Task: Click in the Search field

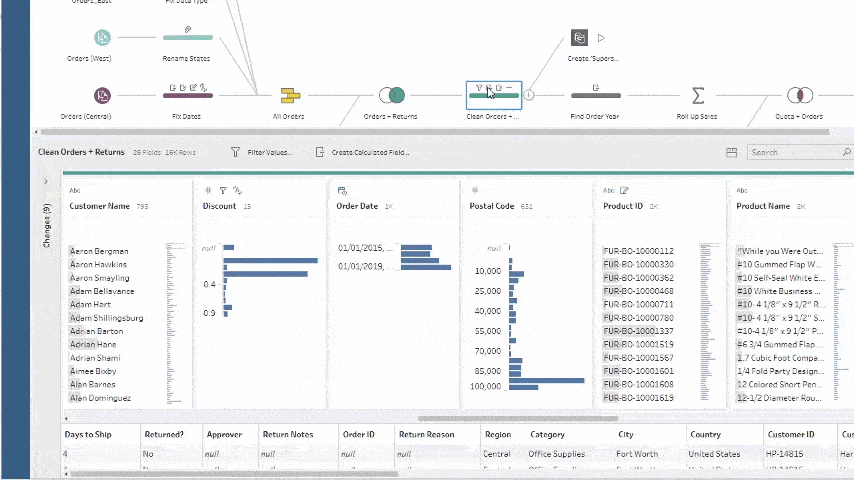Action: [x=795, y=153]
